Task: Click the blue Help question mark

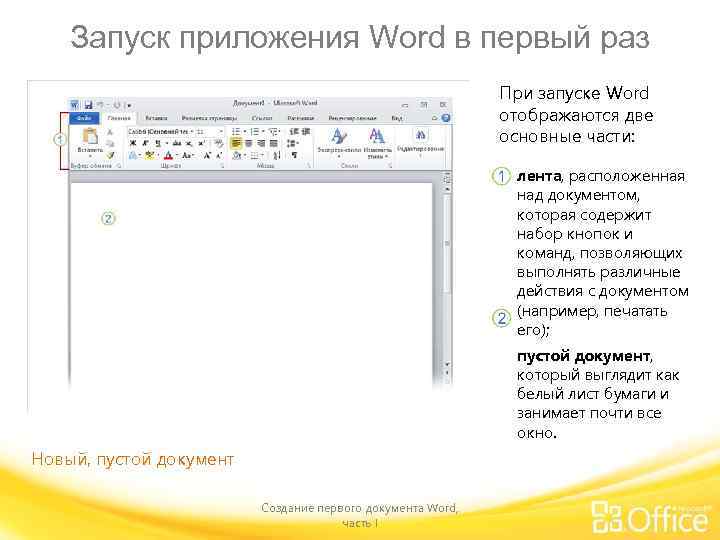Action: 446,118
